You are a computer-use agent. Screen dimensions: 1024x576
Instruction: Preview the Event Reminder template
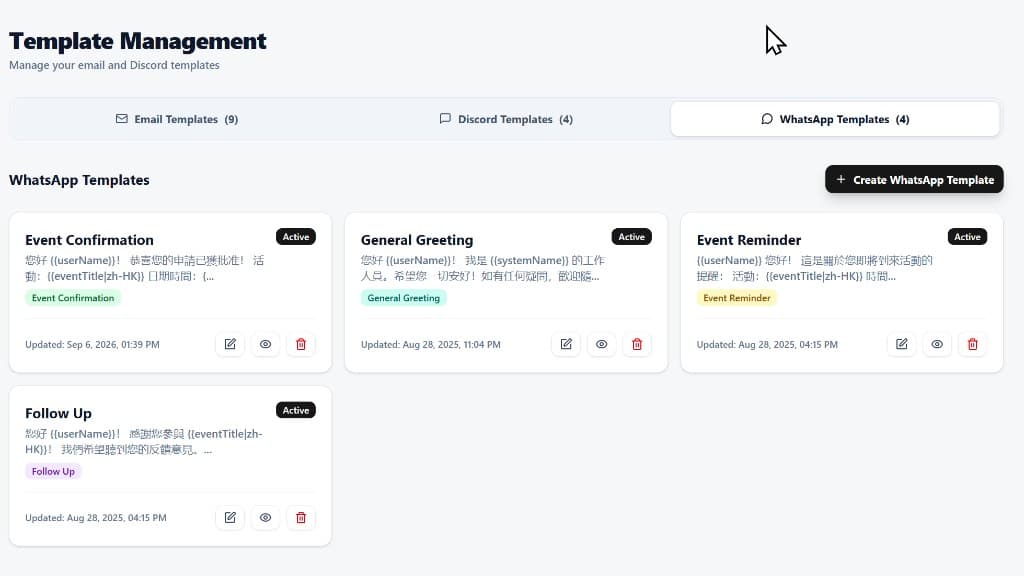point(937,344)
